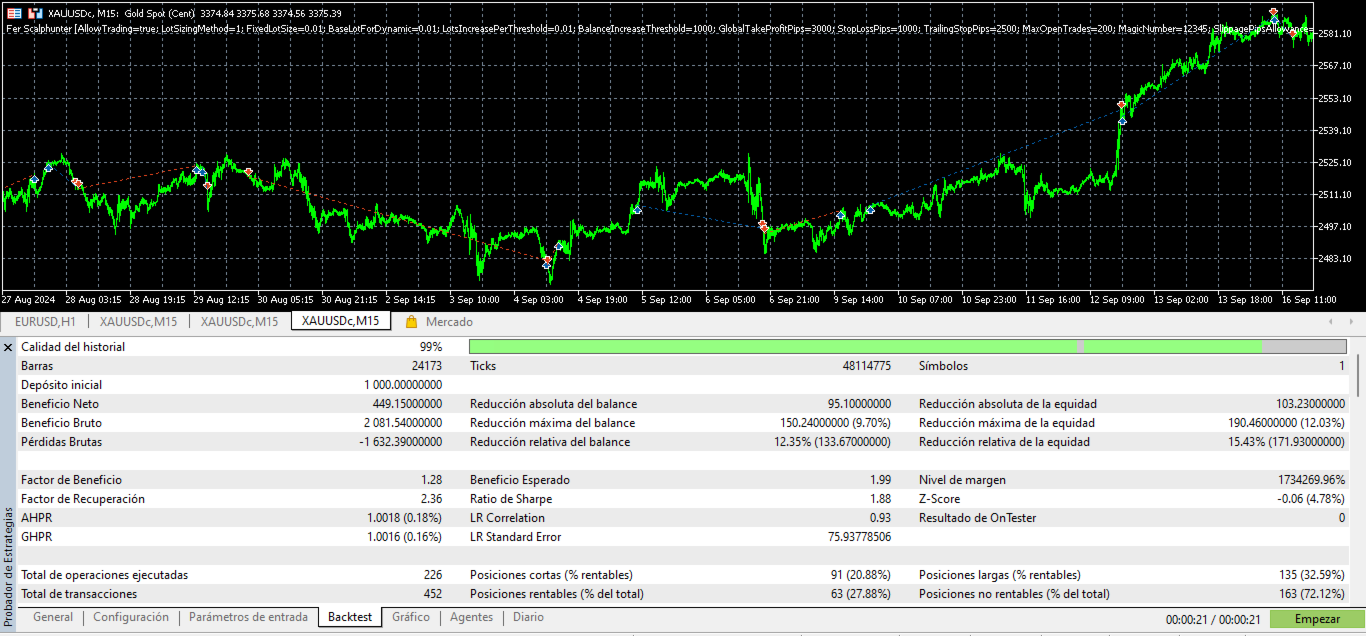Select Posiciones no rentables value 163 (72.12%)
1366x636 pixels.
[x=1312, y=594]
